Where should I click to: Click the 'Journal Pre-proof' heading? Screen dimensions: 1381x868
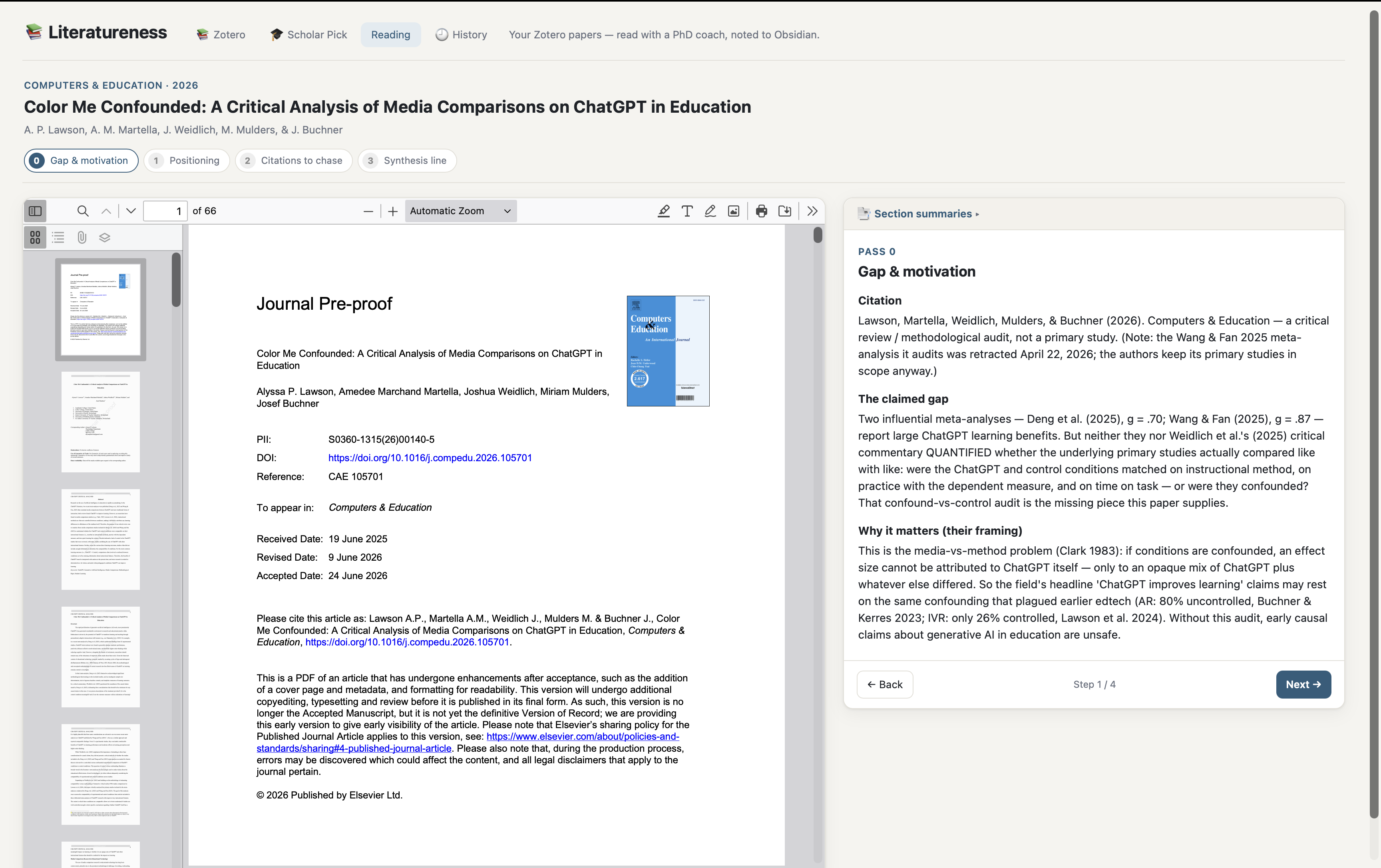point(324,303)
